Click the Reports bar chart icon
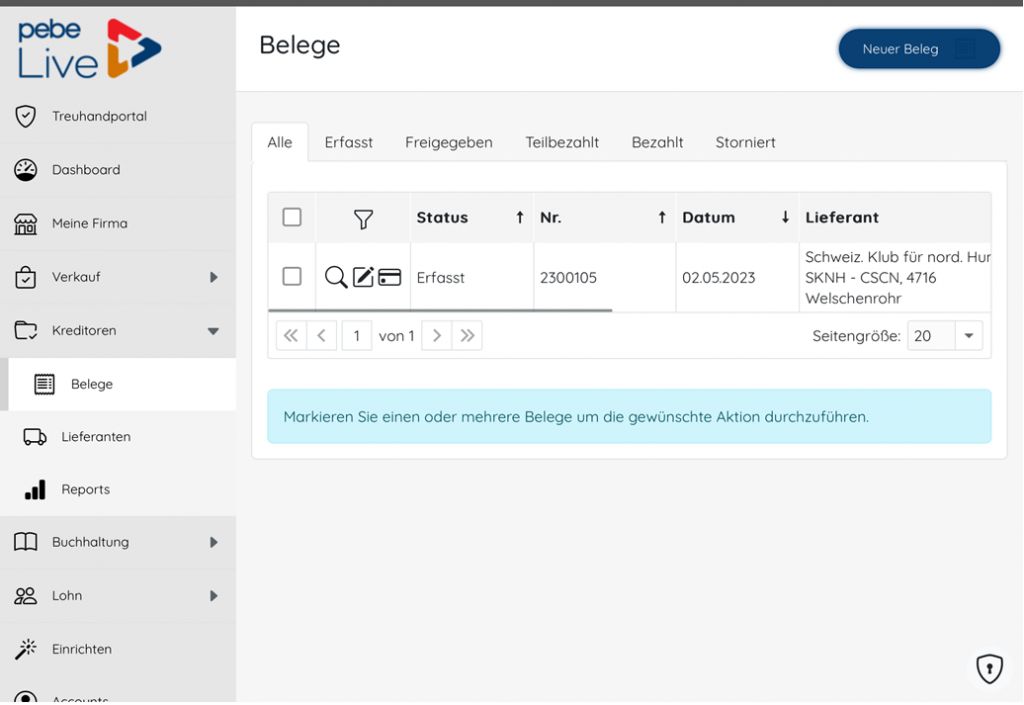This screenshot has height=705, width=1024. tap(35, 490)
